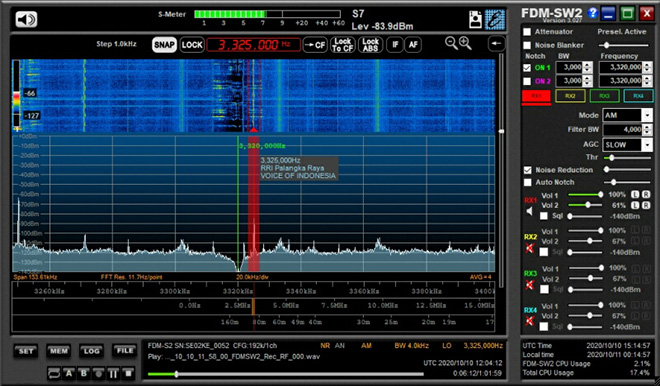Toggle the AF spectrum button
This screenshot has height=386, width=660.
[413, 45]
